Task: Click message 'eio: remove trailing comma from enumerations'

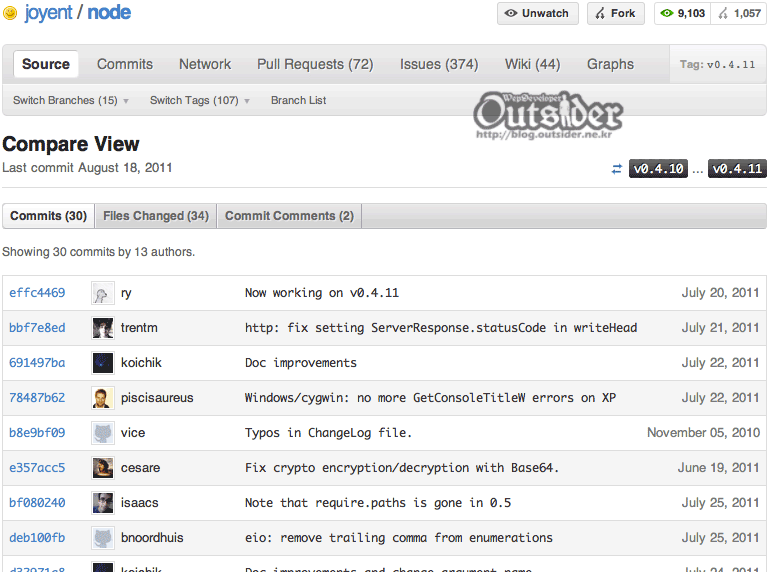Action: [x=399, y=538]
